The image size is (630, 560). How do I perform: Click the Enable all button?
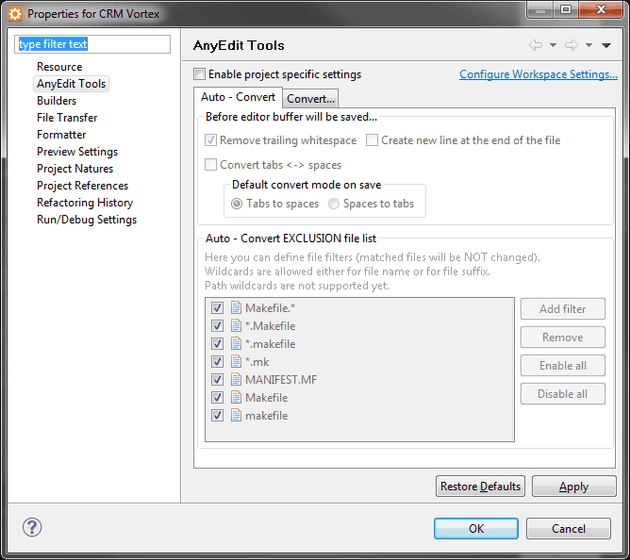[562, 366]
